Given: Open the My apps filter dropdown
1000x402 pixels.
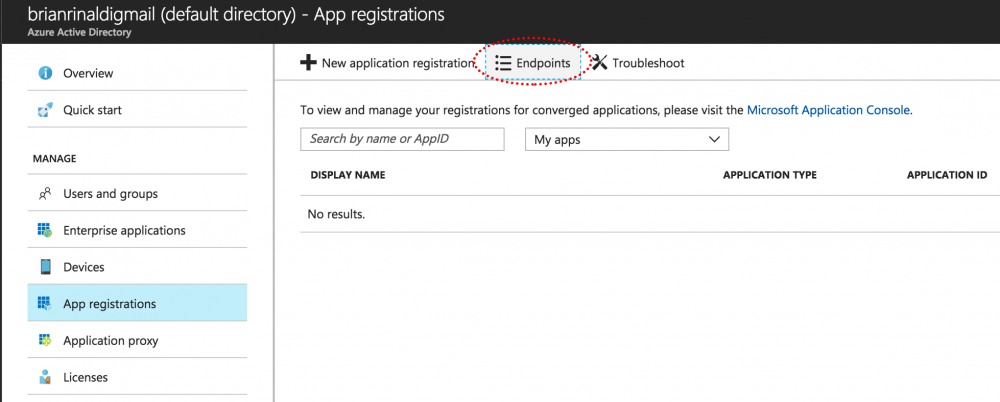Looking at the screenshot, I should [626, 140].
